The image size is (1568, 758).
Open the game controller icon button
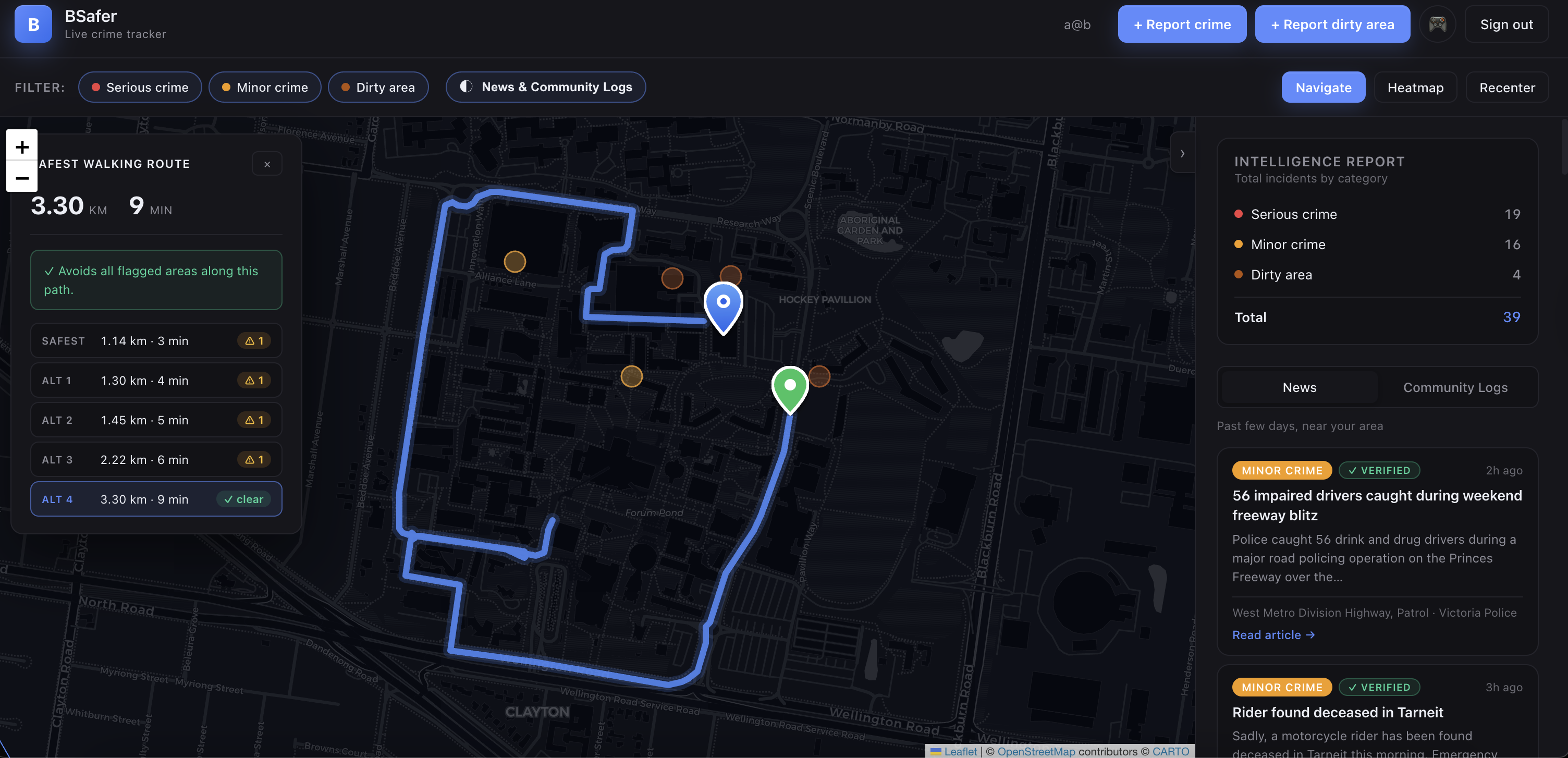click(1437, 25)
